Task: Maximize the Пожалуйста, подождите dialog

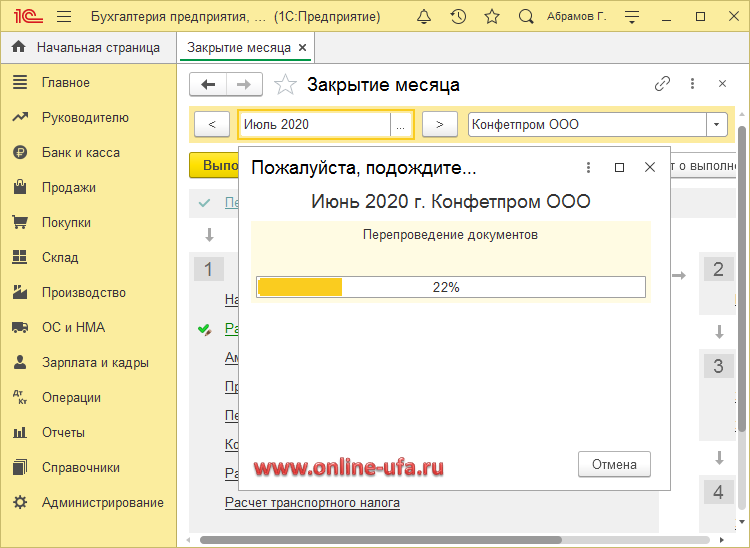Action: [x=619, y=167]
